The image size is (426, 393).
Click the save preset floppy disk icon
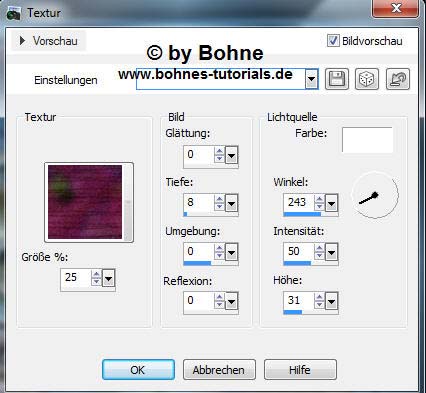[337, 79]
